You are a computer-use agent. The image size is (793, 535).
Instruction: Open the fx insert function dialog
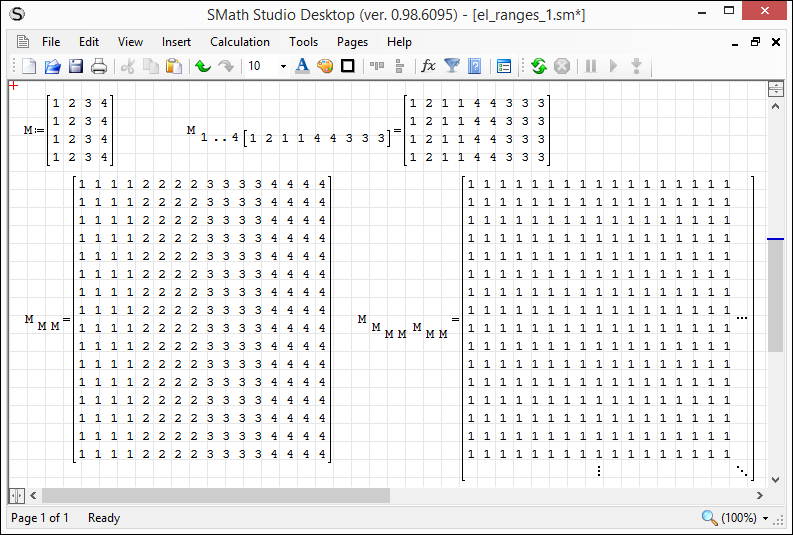[428, 66]
